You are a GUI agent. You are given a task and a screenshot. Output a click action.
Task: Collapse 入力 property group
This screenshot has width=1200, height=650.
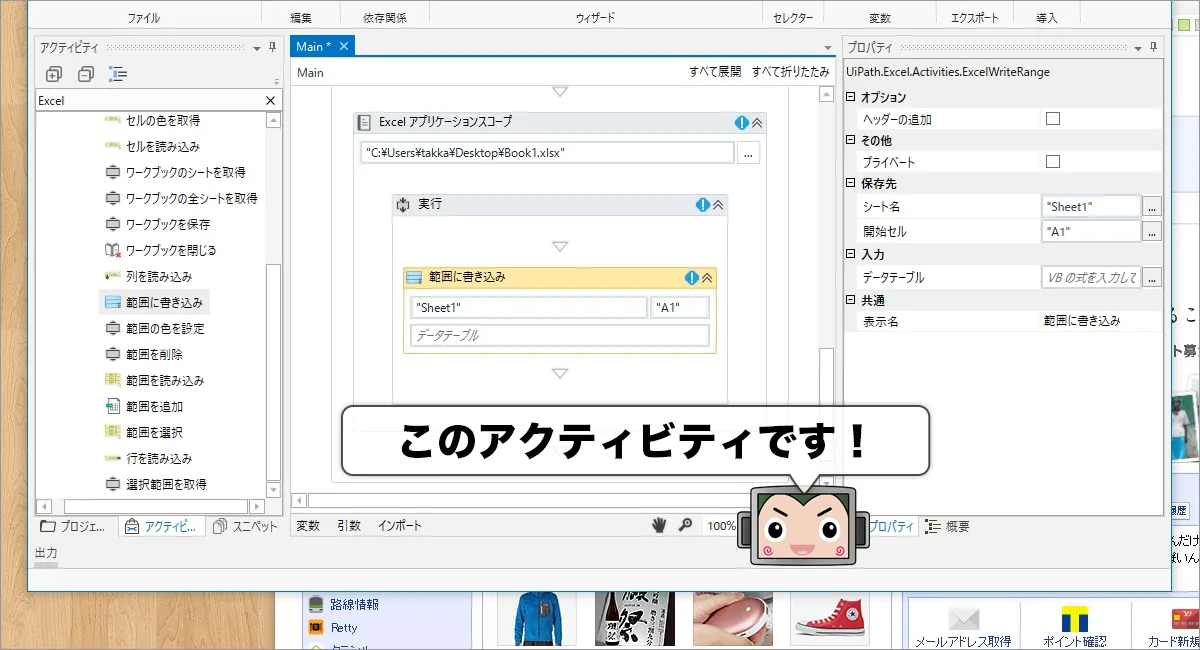(851, 255)
